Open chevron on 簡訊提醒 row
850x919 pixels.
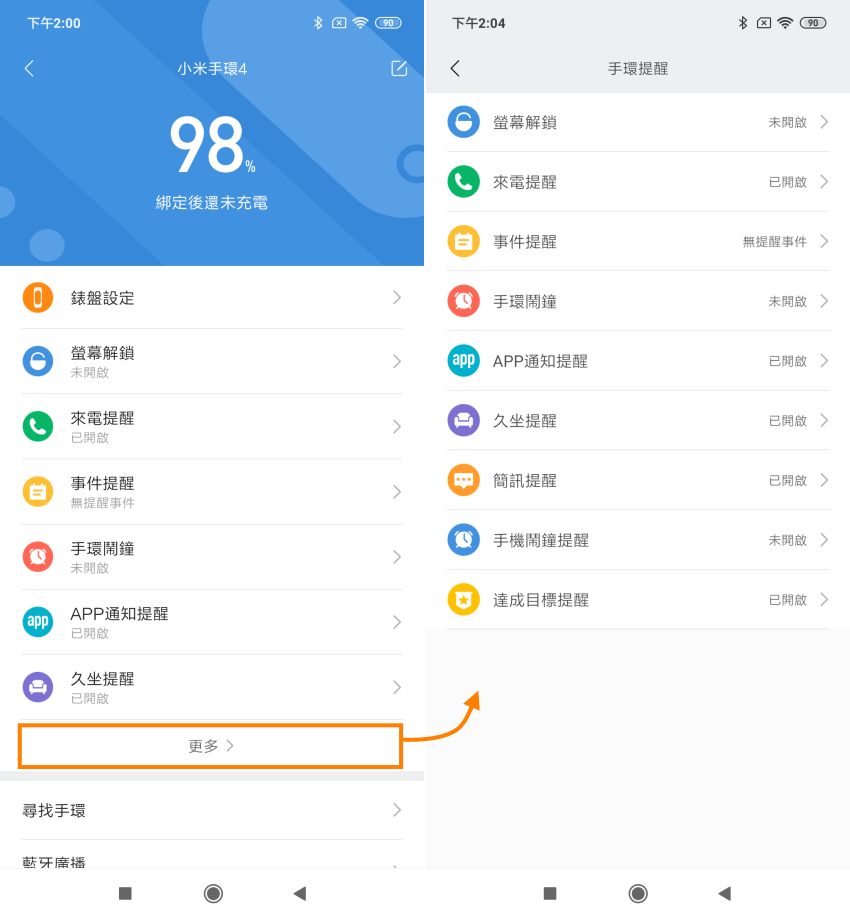tap(824, 480)
